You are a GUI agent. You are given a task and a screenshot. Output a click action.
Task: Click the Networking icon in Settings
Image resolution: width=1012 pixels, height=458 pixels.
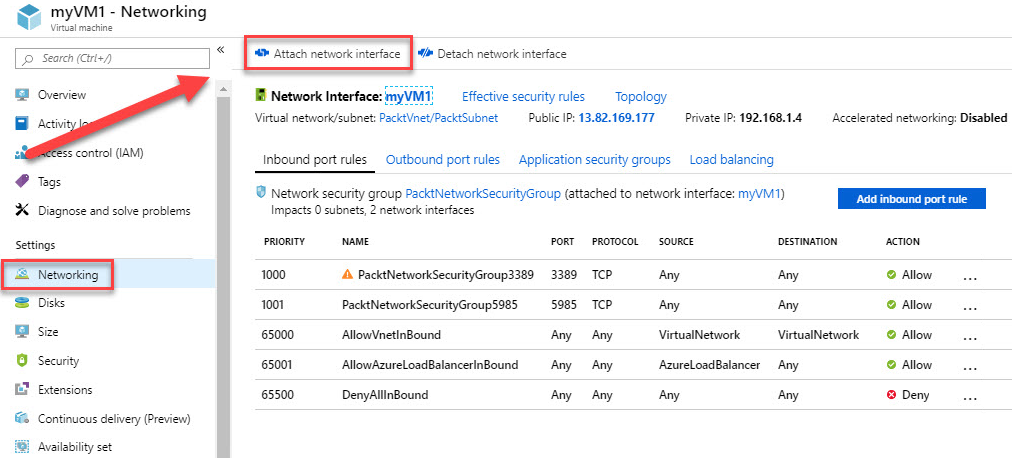coord(22,275)
